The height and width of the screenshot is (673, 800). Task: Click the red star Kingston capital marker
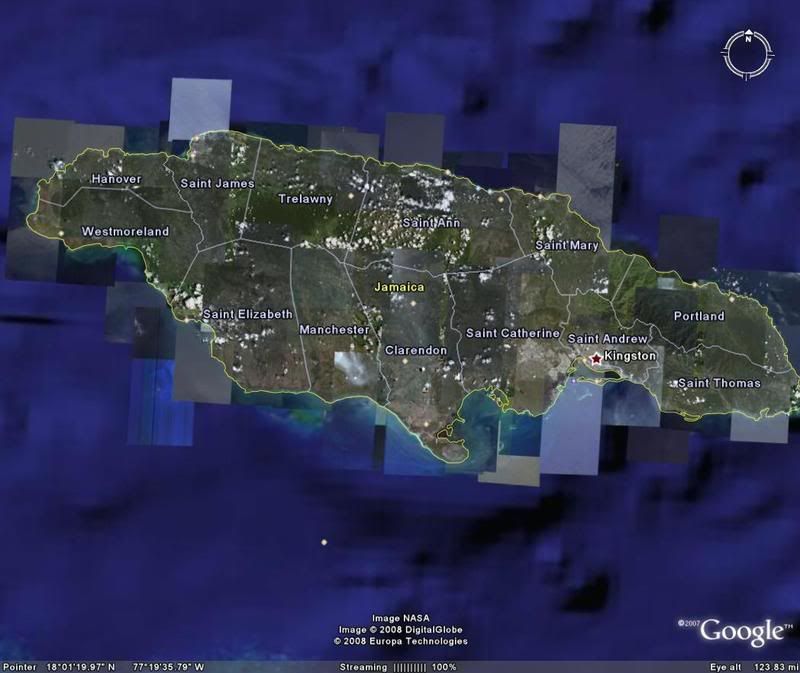[x=597, y=357]
